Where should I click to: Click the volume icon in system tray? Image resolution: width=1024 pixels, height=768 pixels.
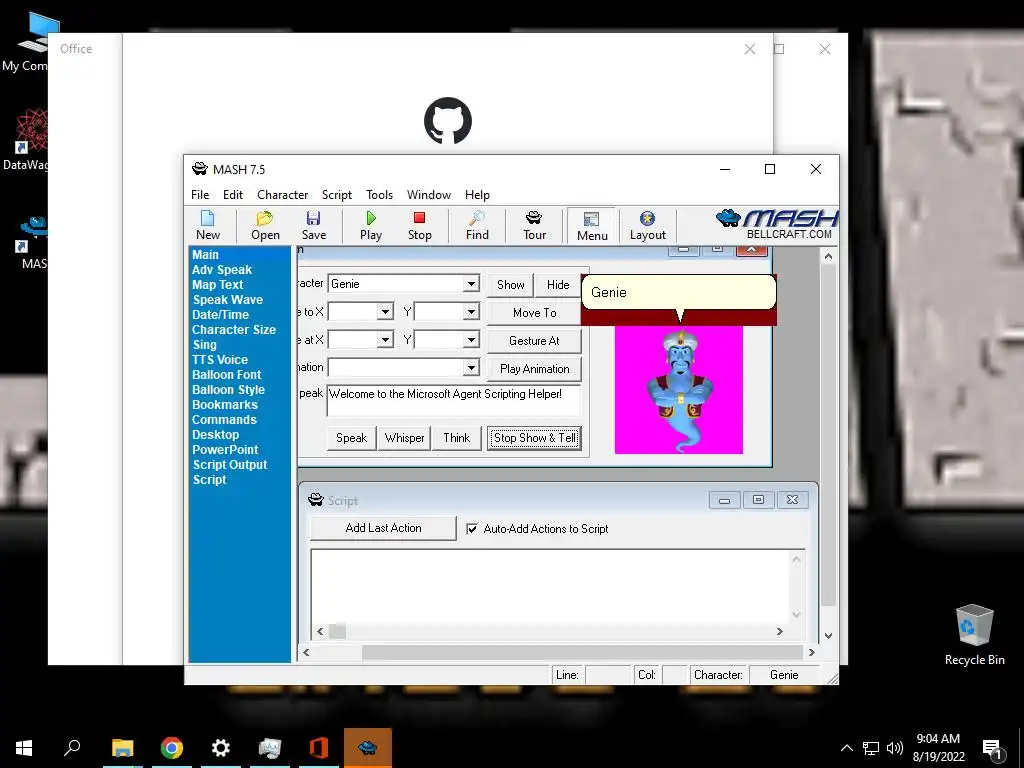click(895, 748)
